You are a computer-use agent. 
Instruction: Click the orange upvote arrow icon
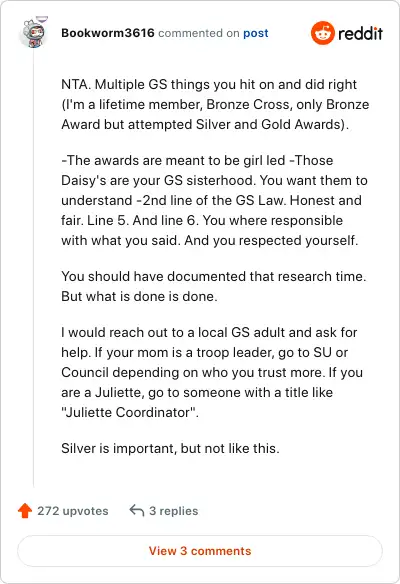(x=25, y=511)
